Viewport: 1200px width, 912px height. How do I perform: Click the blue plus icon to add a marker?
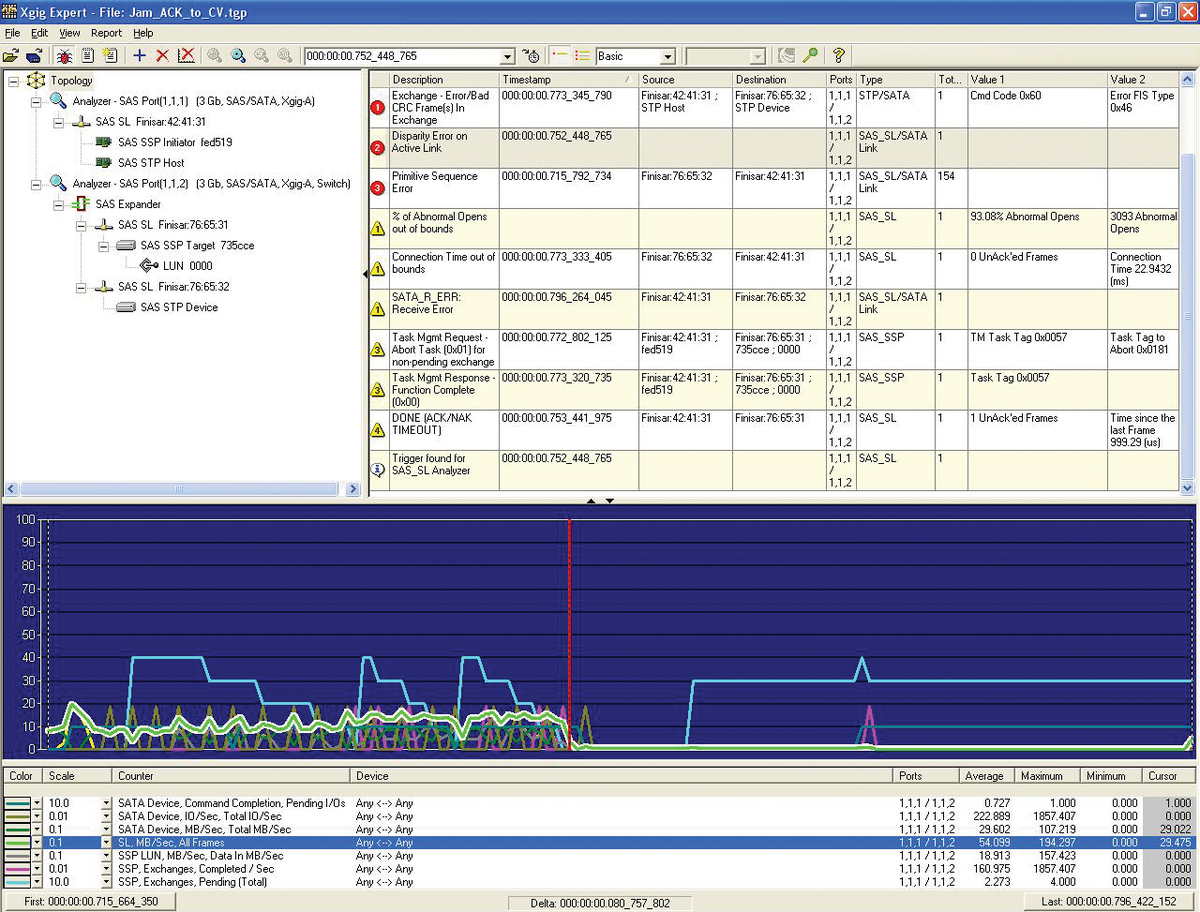click(140, 56)
